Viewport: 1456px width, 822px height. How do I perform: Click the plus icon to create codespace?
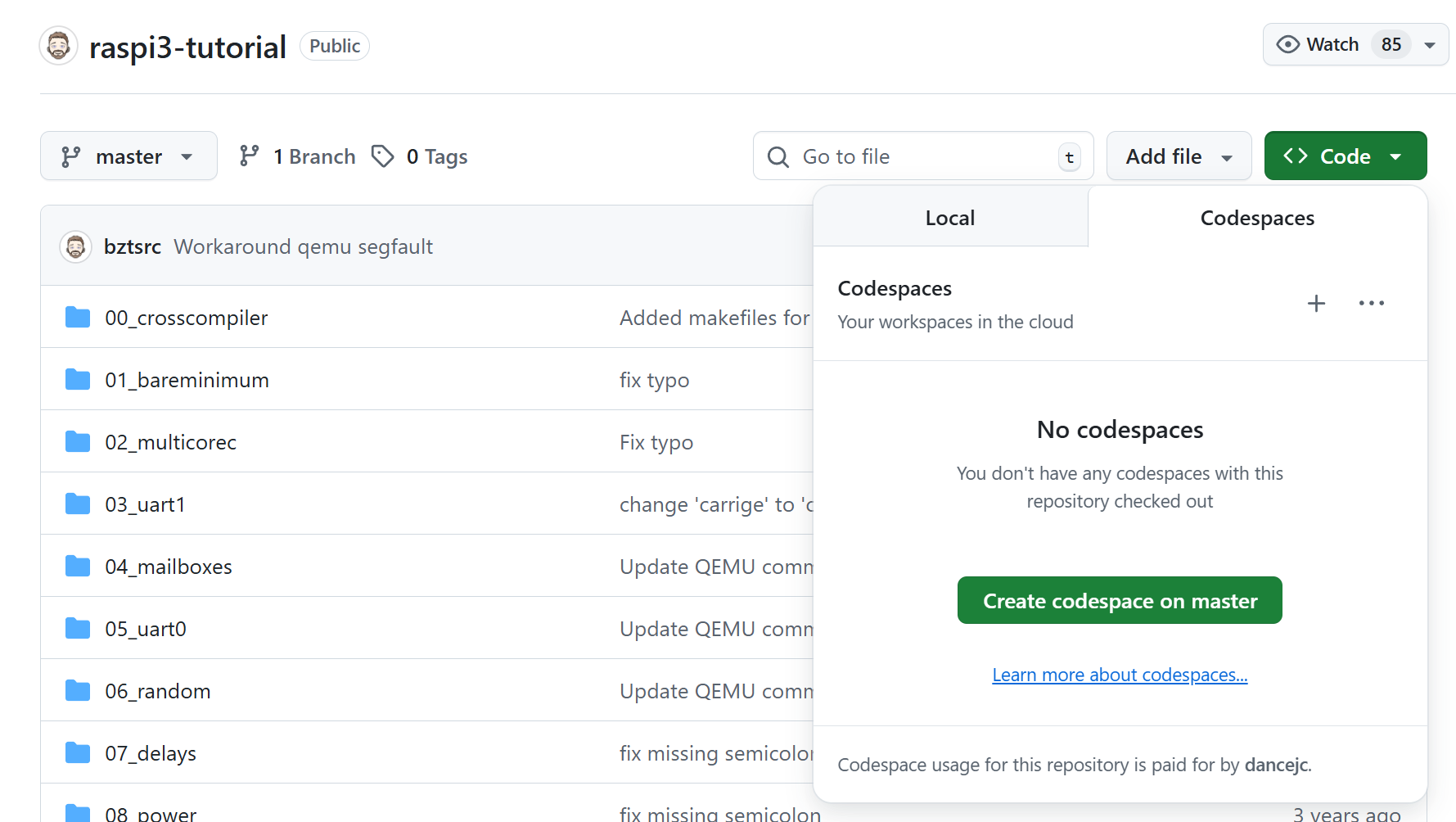[x=1316, y=304]
